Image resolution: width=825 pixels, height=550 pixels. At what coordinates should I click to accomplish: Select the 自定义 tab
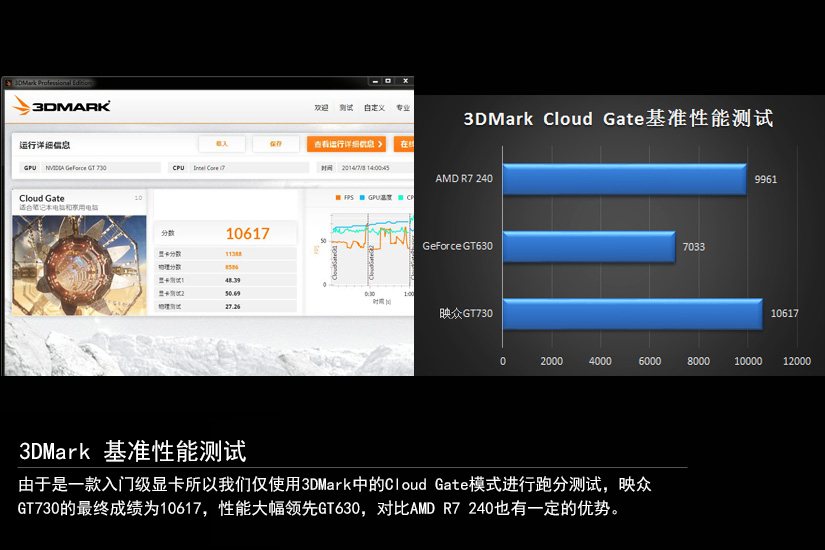tap(374, 107)
